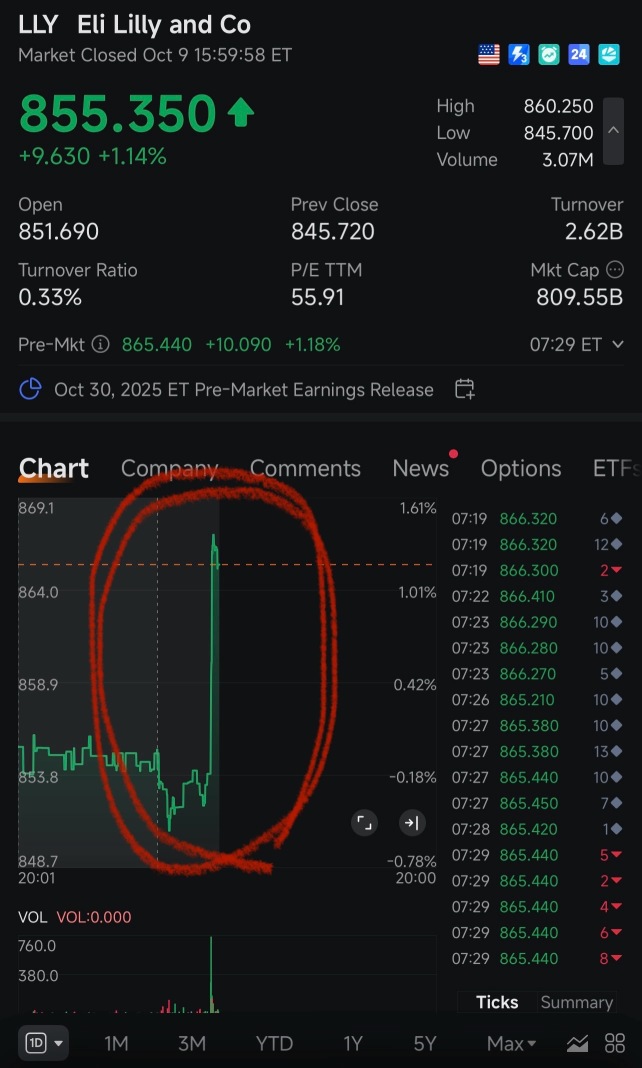Open the News tab

pos(420,468)
